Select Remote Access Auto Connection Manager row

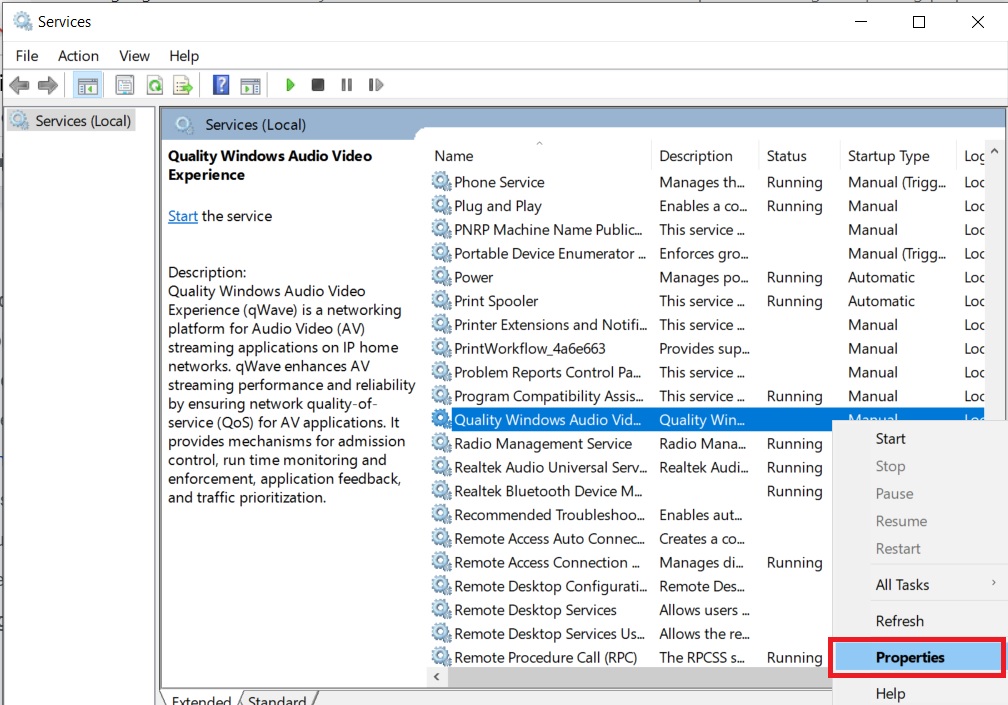[630, 539]
